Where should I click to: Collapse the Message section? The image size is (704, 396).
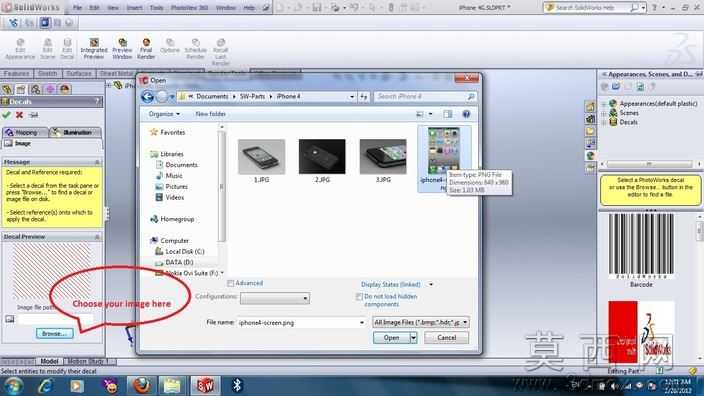pos(97,162)
